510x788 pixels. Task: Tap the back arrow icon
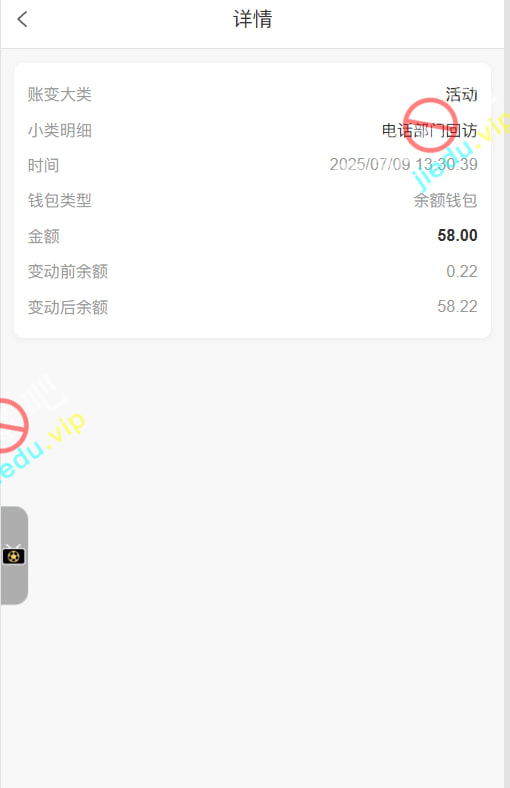(22, 20)
